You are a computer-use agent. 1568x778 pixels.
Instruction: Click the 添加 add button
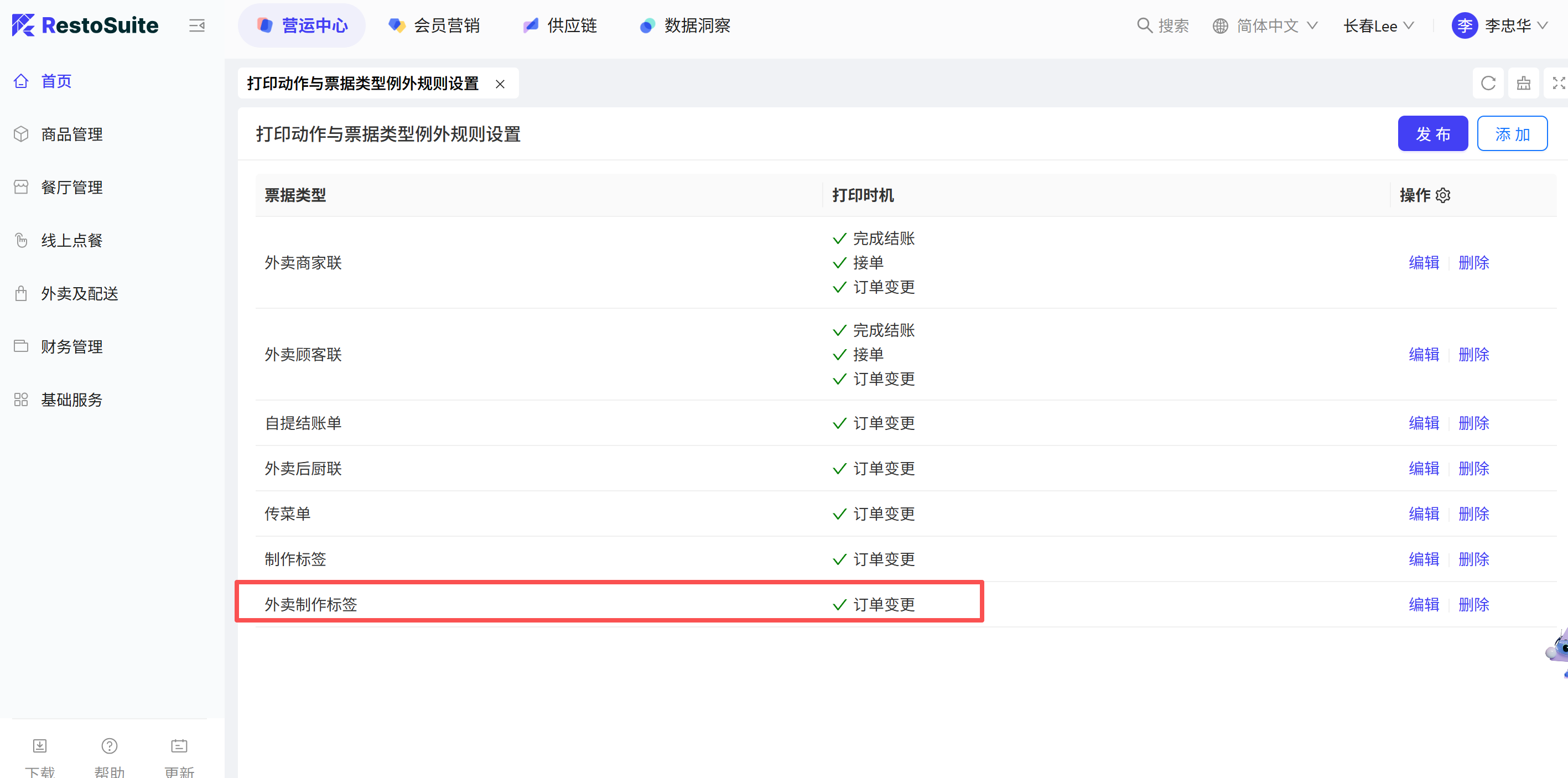tap(1512, 134)
